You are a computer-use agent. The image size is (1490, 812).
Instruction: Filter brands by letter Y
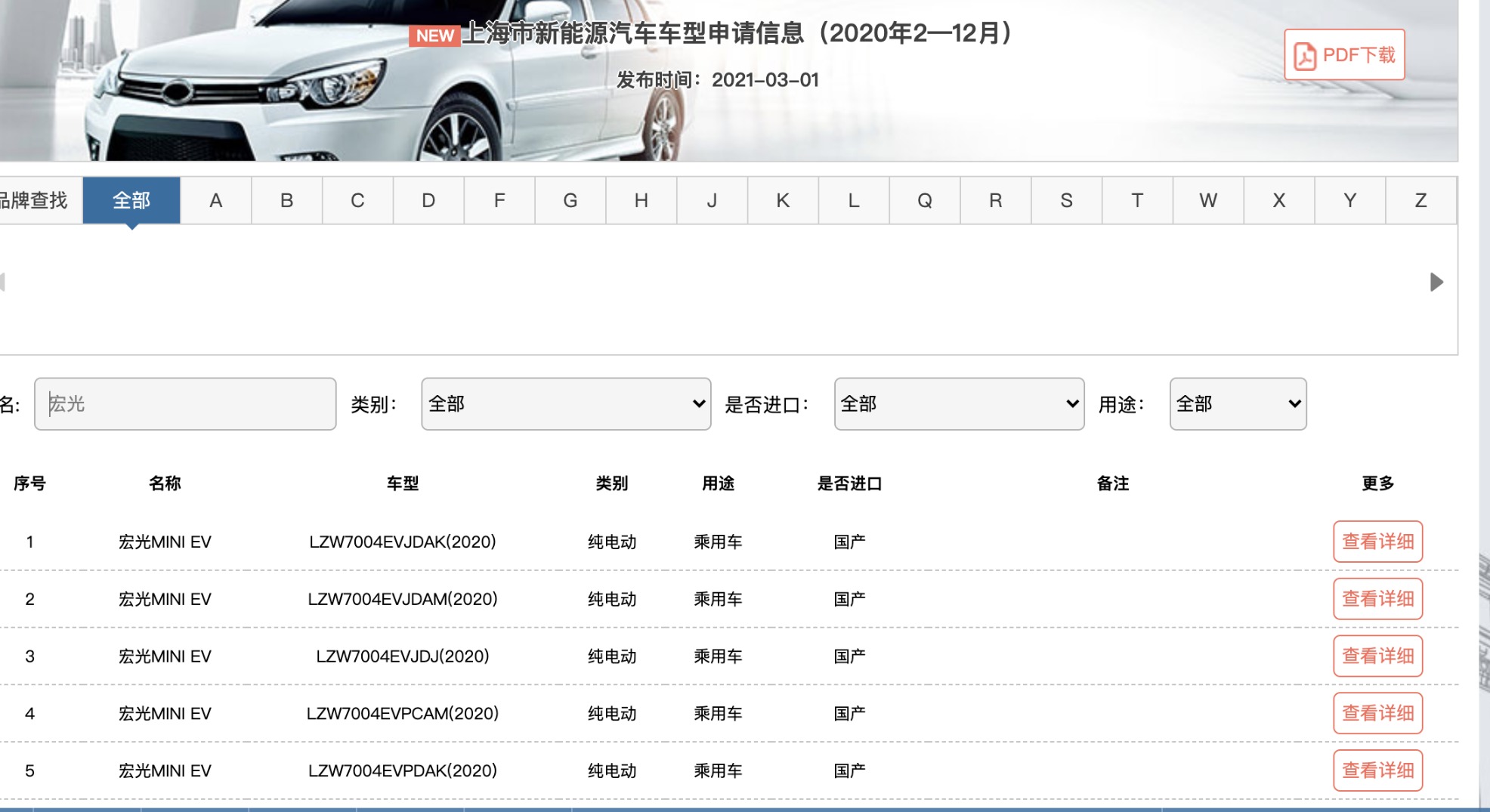[x=1350, y=200]
